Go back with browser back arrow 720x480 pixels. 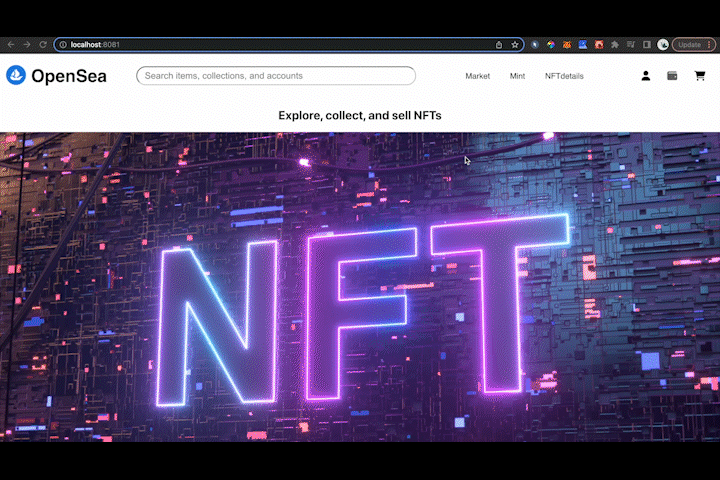click(11, 45)
